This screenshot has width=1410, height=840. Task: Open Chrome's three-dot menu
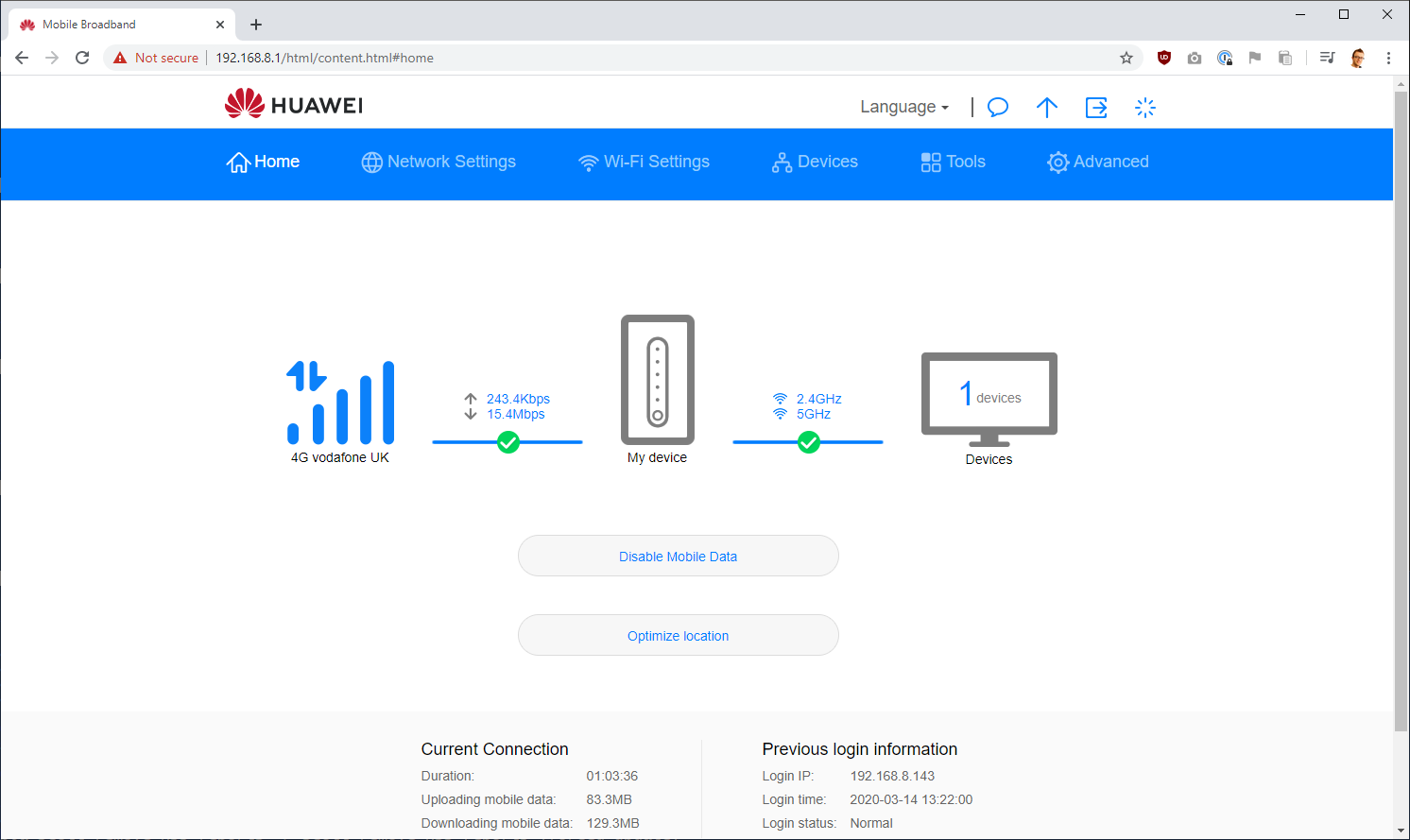(x=1388, y=58)
